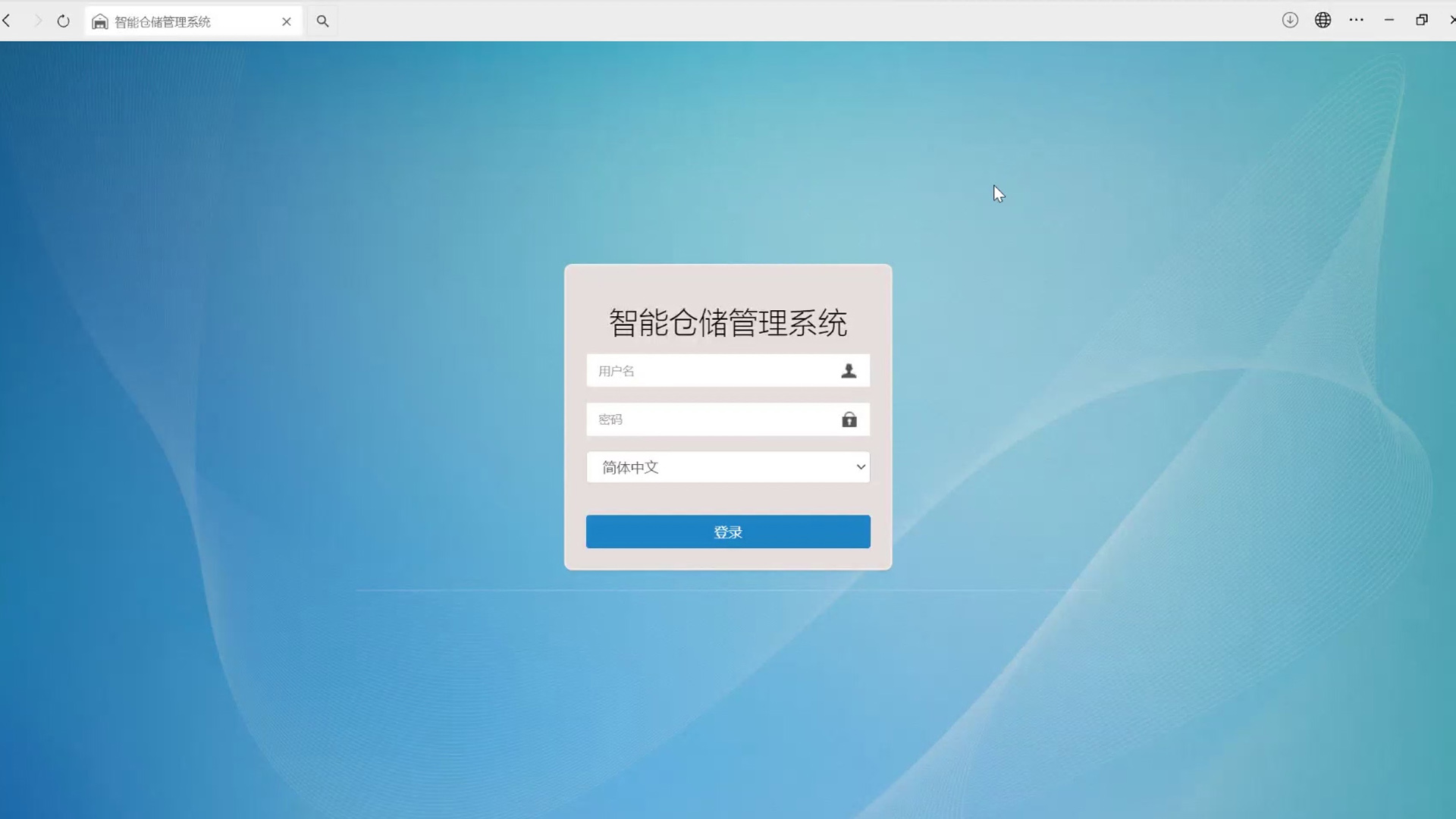Go back using the browser back arrow
Viewport: 1456px width, 819px height.
7,21
